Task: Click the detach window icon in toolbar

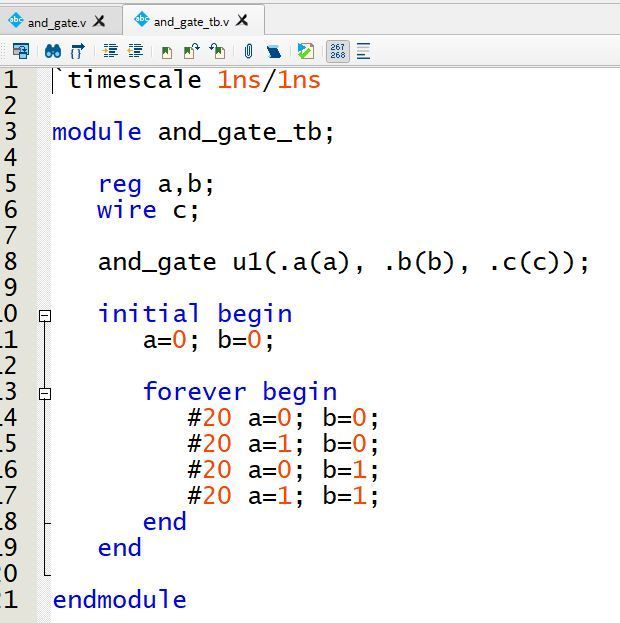Action: [21, 51]
